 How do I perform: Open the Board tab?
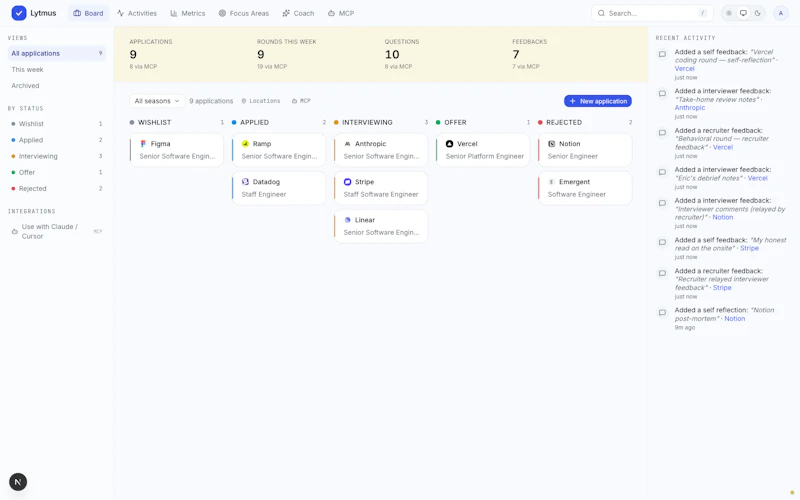(88, 13)
